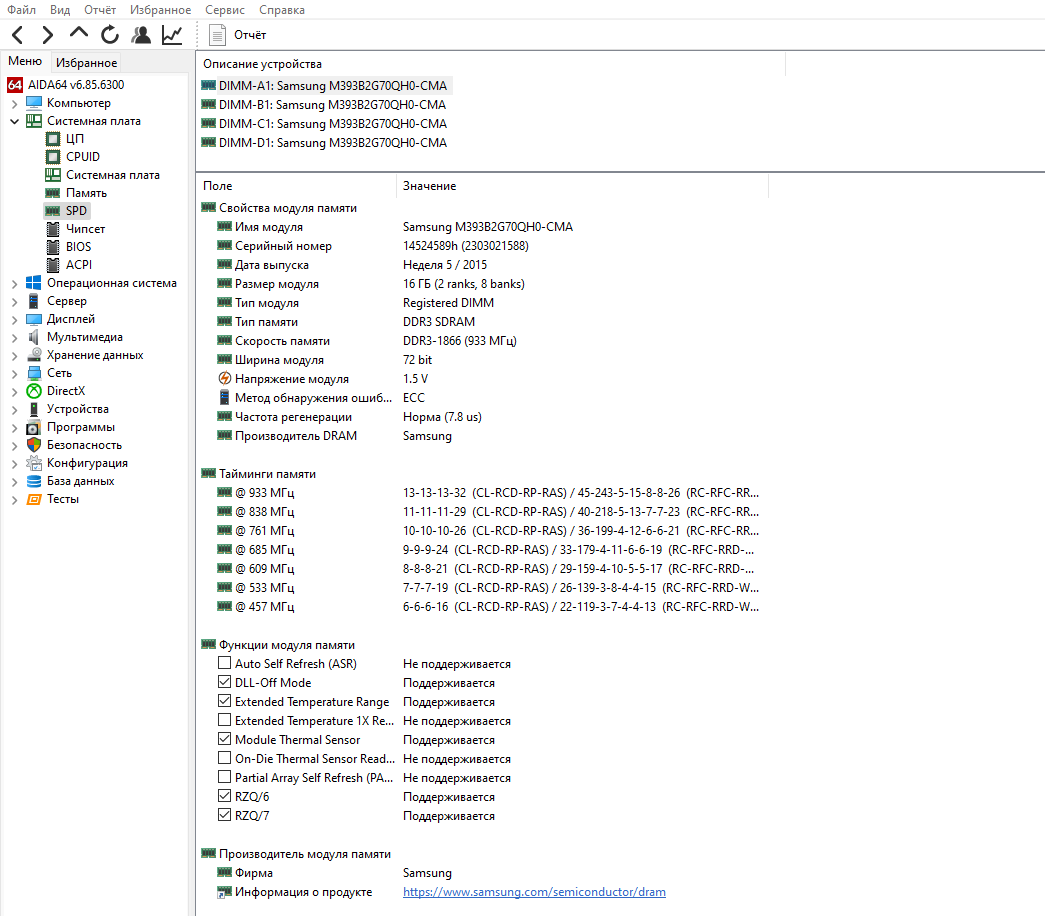Go back with the left arrow toolbar icon

(18, 35)
